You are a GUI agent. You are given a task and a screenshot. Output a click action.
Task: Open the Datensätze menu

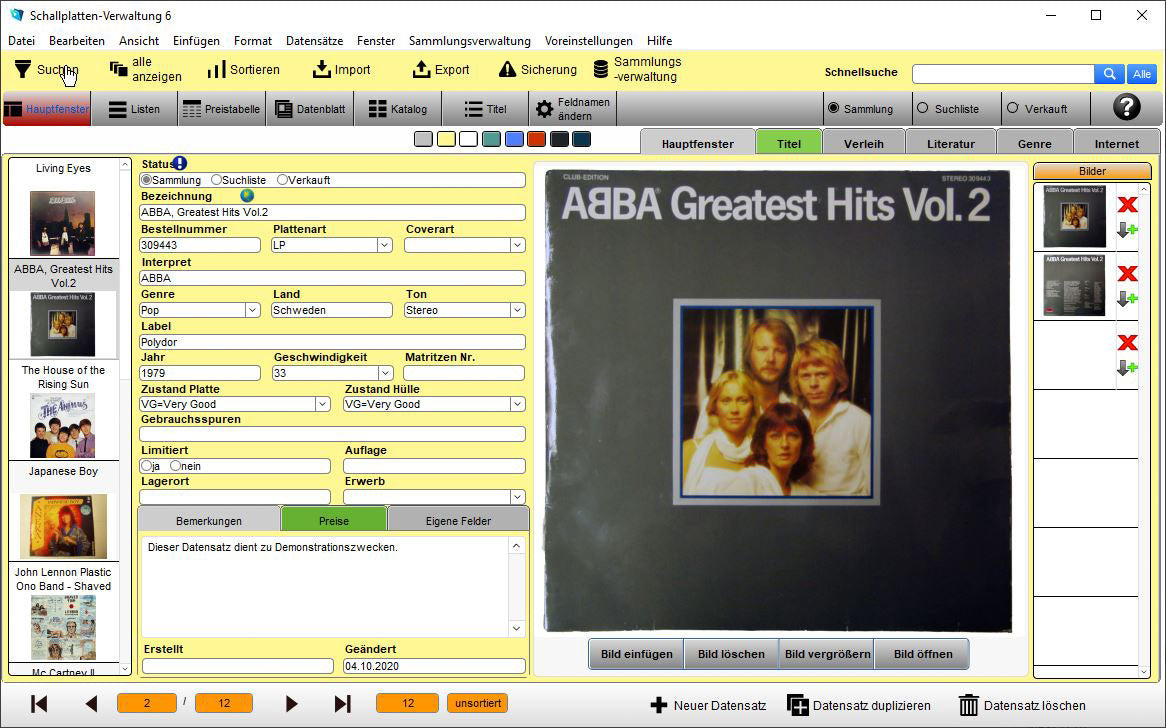pyautogui.click(x=314, y=41)
